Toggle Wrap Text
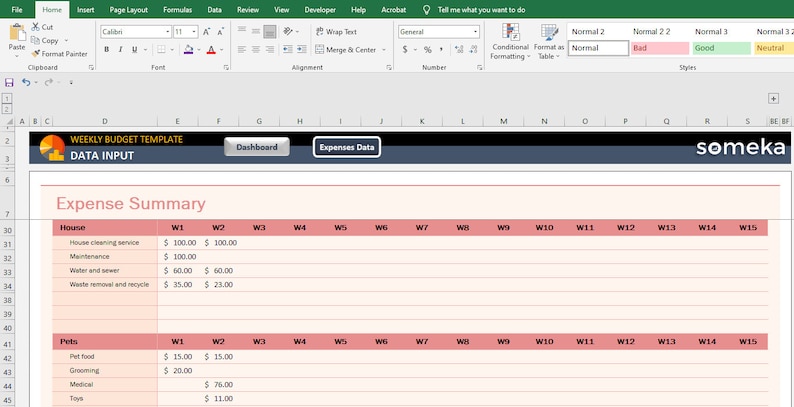Viewport: 794px width, 407px height. coord(336,31)
